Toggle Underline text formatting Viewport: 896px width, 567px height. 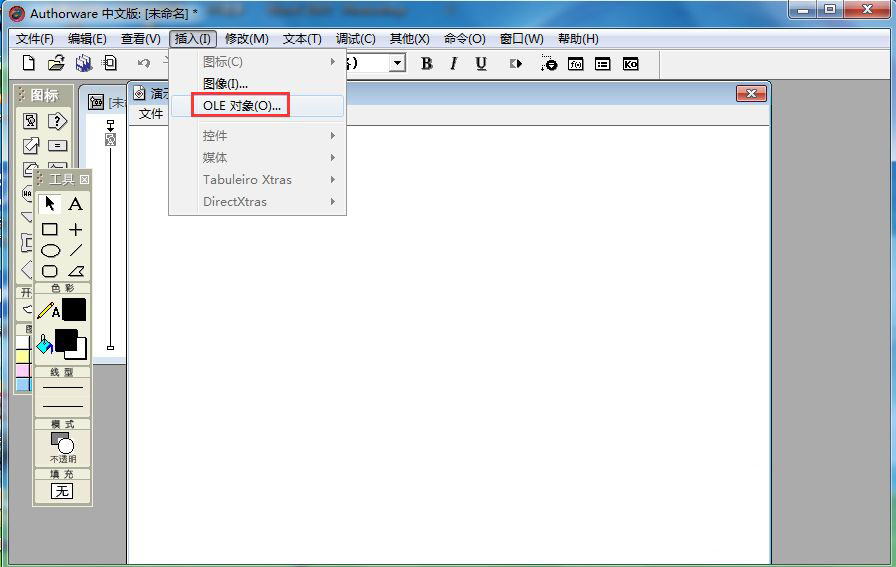click(x=481, y=63)
